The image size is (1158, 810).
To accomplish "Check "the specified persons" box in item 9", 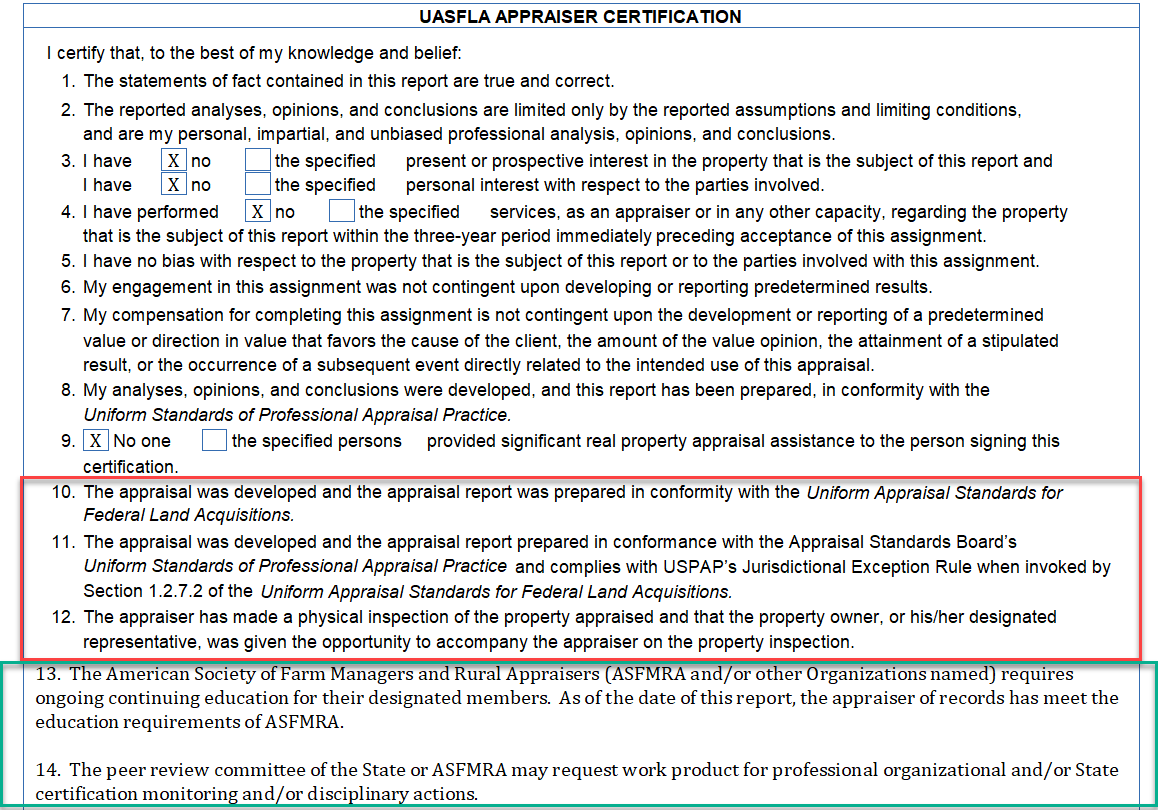I will [215, 441].
